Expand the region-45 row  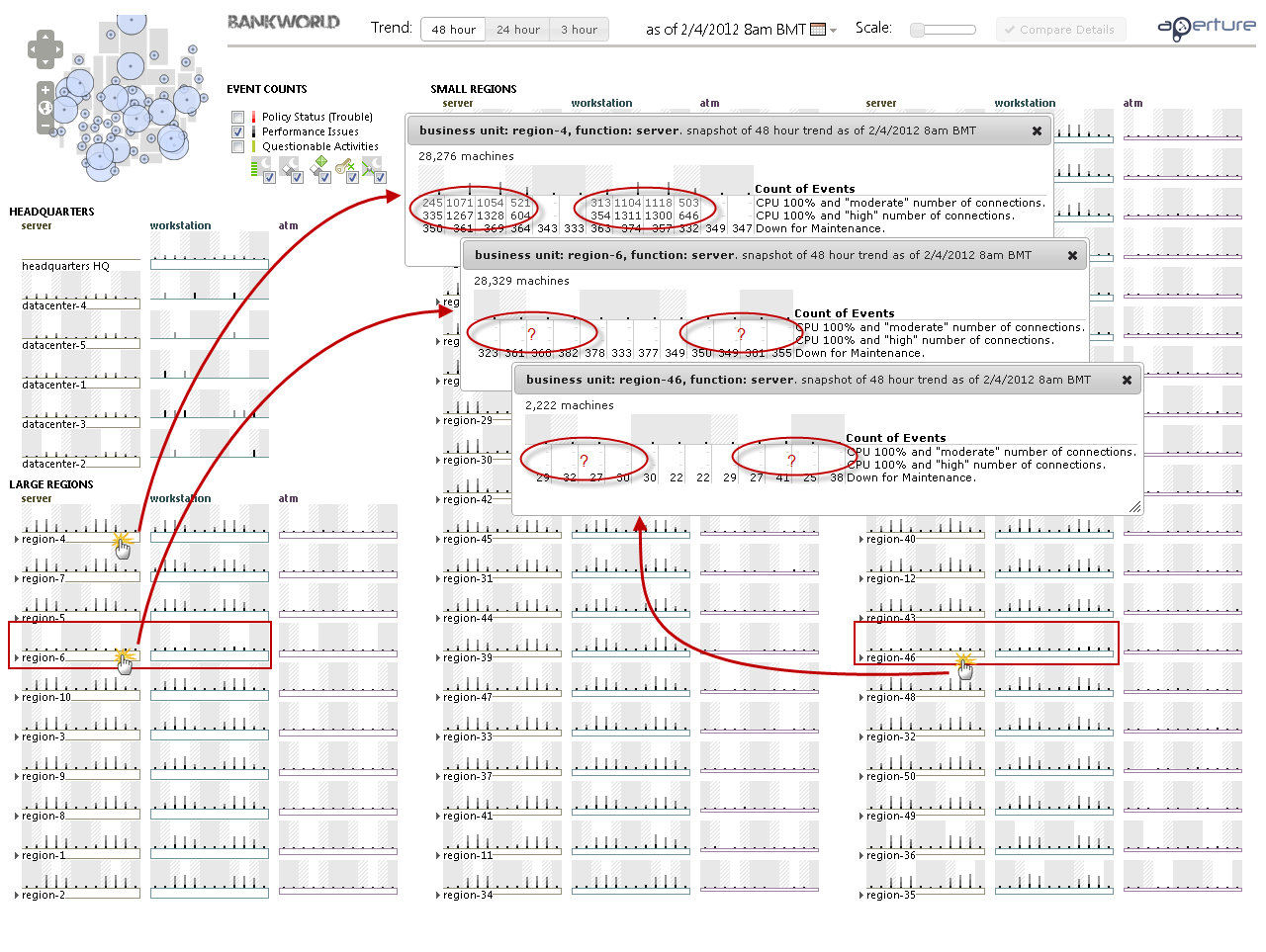(438, 540)
